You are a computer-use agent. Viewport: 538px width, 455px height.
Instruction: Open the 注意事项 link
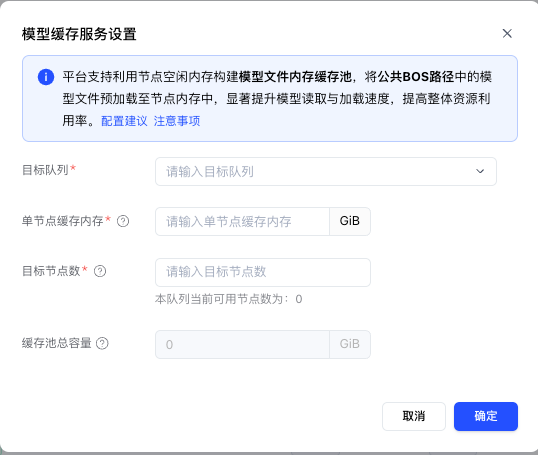click(x=177, y=121)
